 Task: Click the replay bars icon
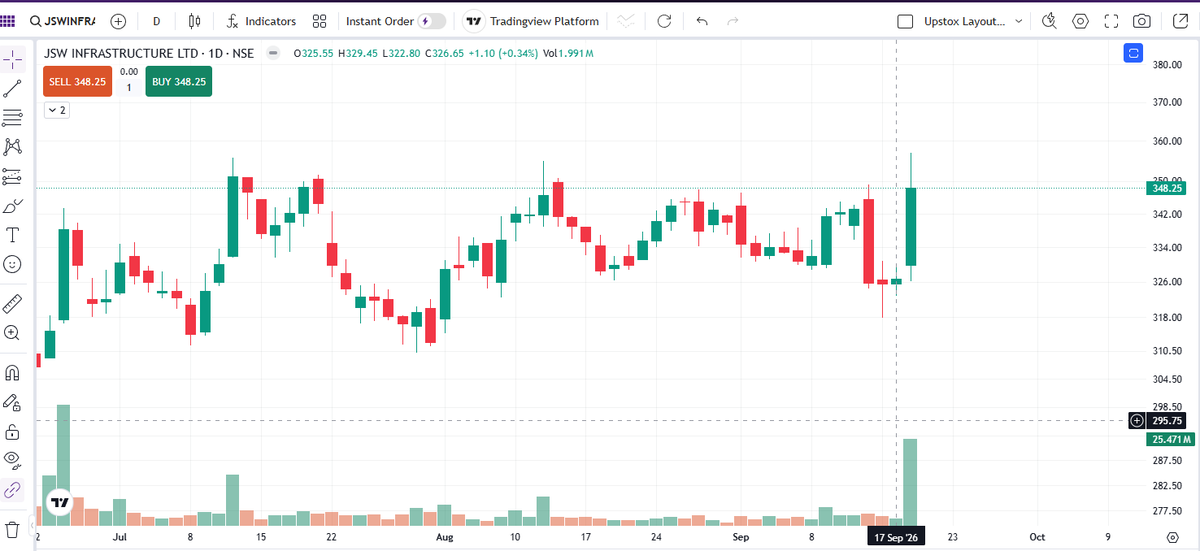tap(626, 21)
